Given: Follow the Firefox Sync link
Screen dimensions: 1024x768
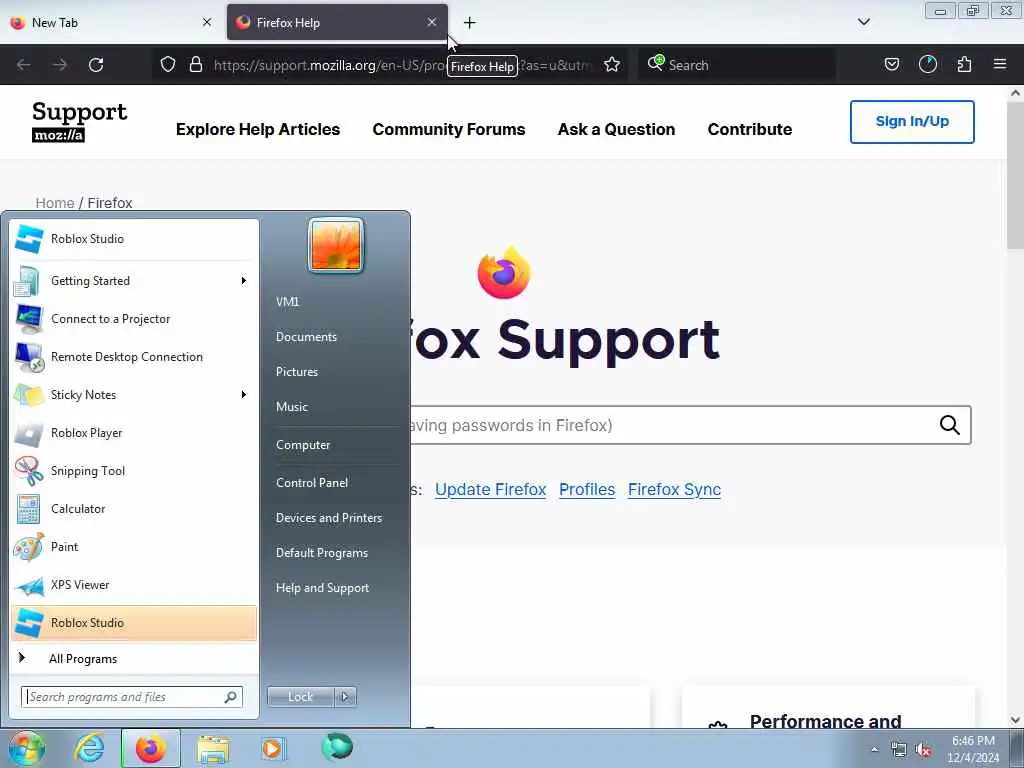Looking at the screenshot, I should [674, 489].
